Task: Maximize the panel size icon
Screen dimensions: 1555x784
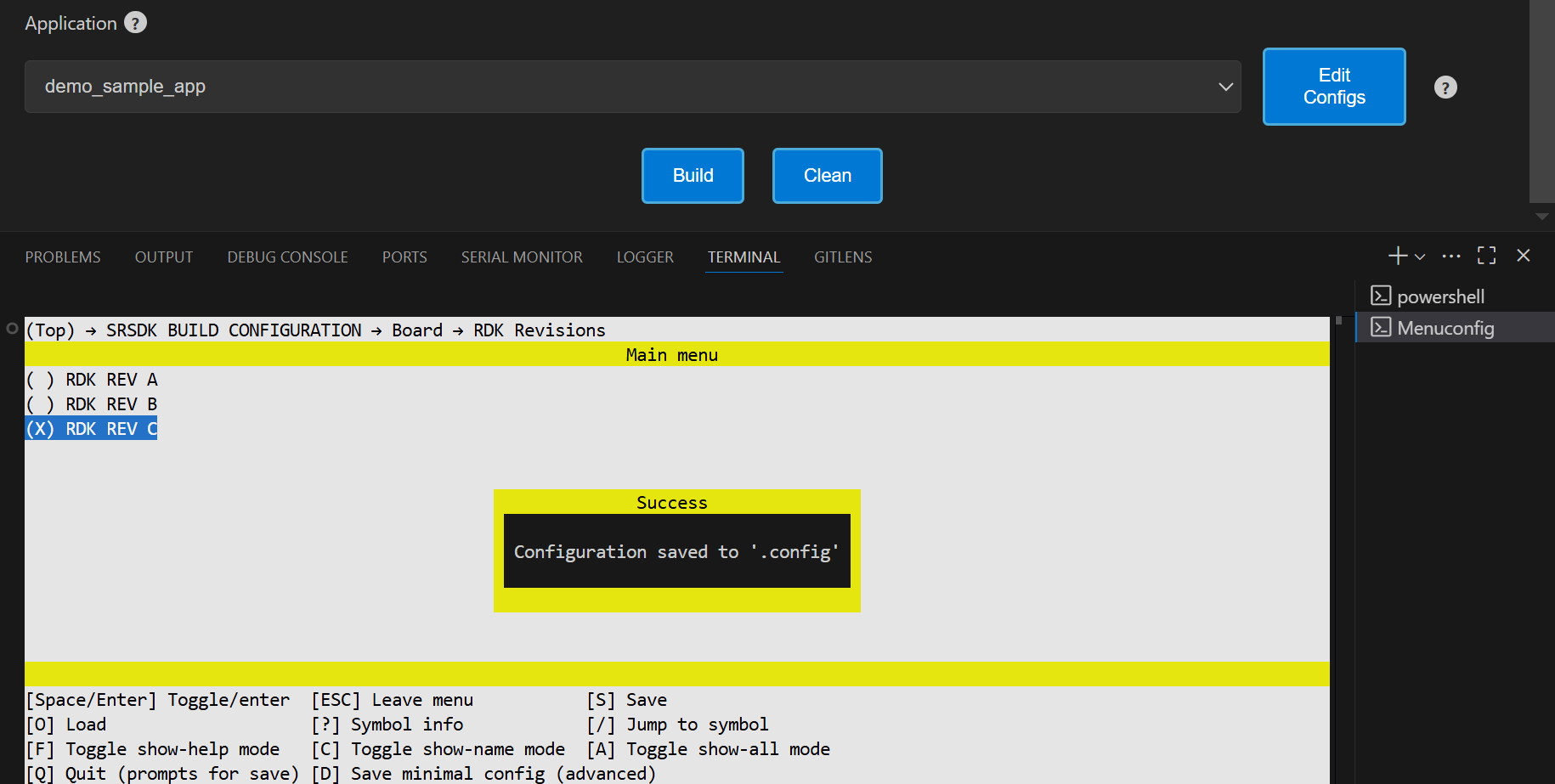Action: 1486,256
